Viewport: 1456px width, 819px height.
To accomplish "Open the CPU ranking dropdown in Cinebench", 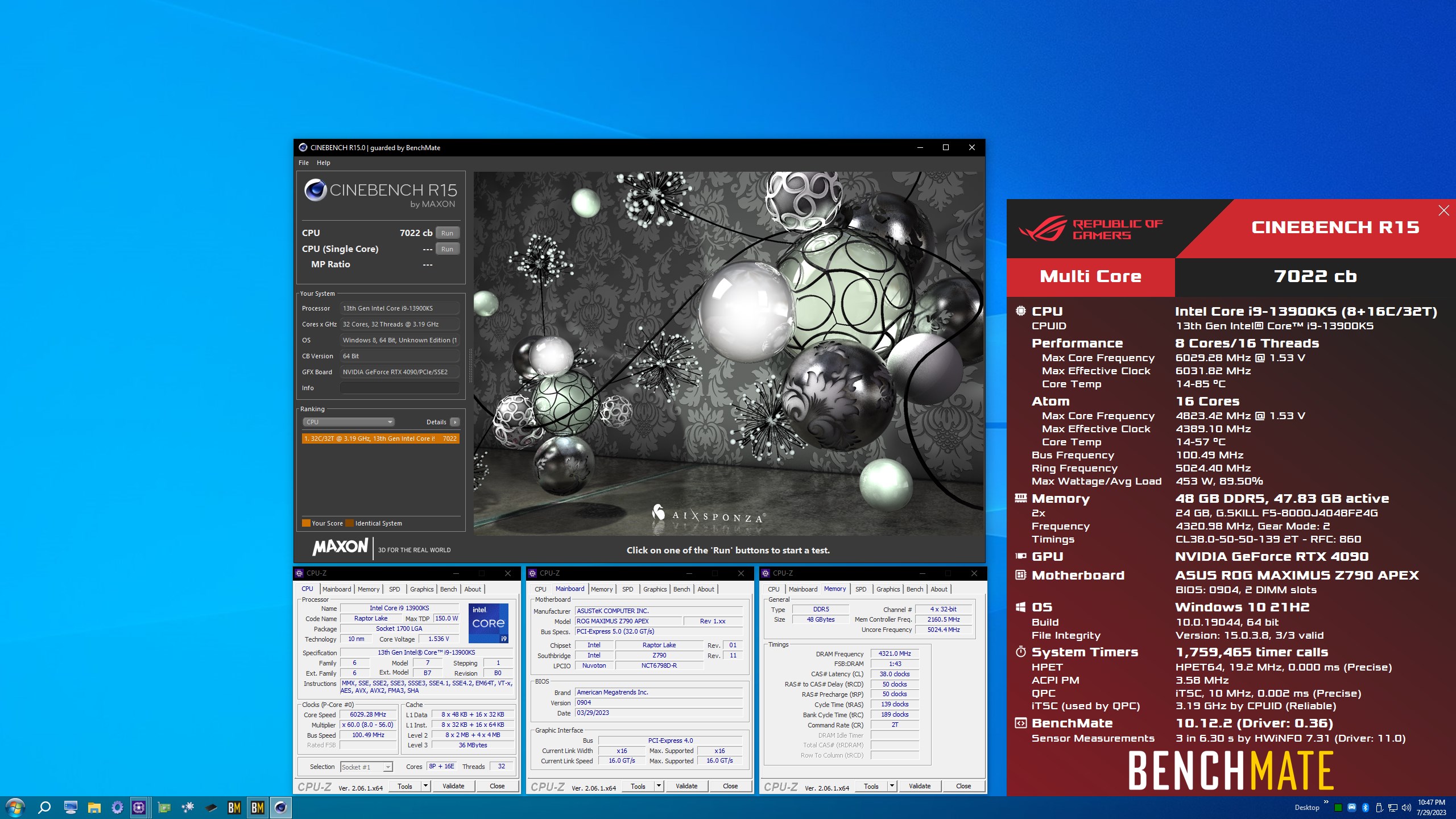I will tap(348, 422).
